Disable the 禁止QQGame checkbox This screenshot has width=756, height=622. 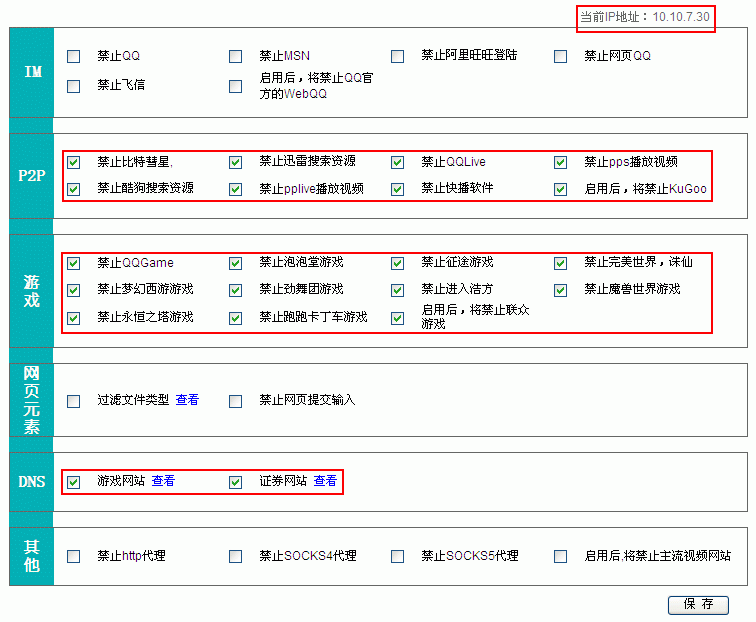click(73, 264)
